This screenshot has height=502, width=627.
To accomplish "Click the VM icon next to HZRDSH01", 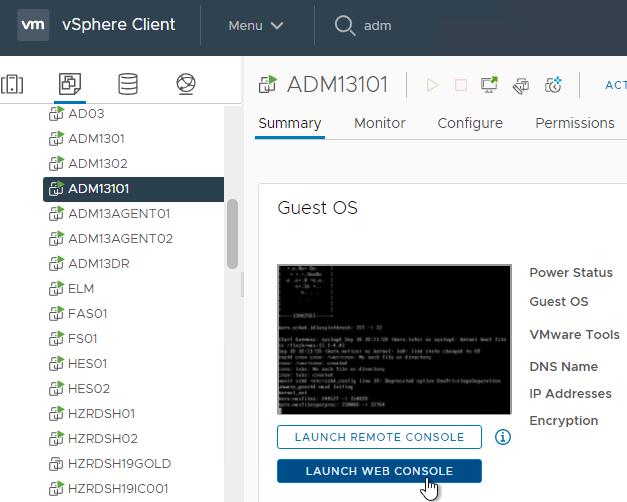I will [56, 414].
